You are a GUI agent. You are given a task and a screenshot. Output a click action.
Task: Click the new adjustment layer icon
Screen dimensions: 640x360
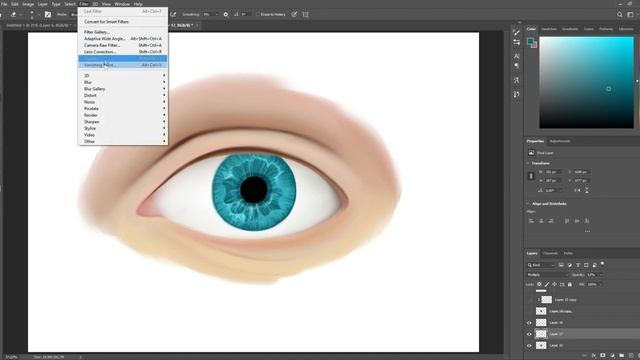[612, 356]
